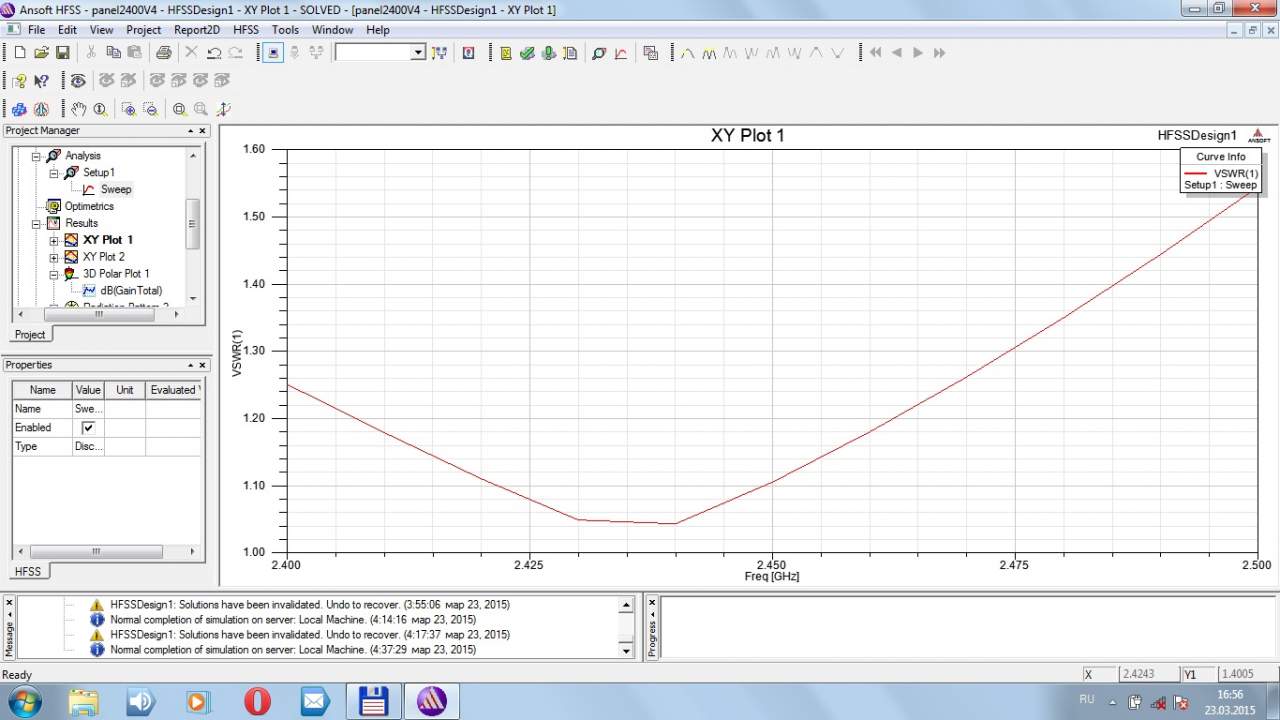This screenshot has width=1280, height=720.
Task: Click the Validate green checkmark icon
Action: point(527,53)
